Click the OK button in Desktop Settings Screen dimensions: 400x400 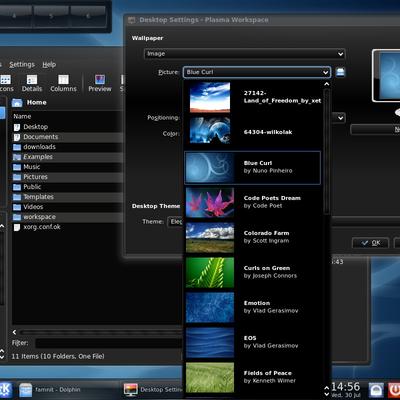[371, 243]
